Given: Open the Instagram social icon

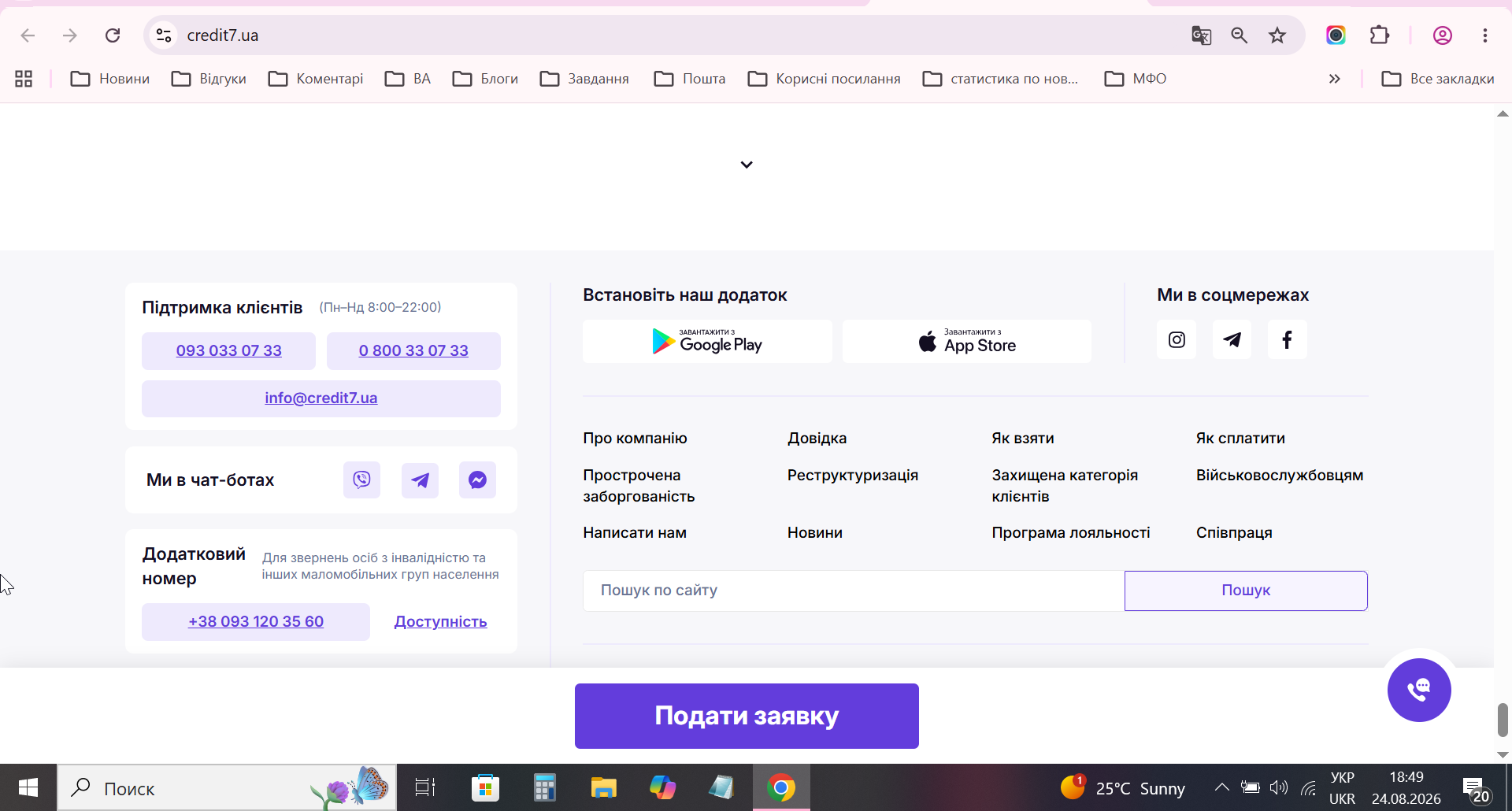Looking at the screenshot, I should click(x=1177, y=339).
